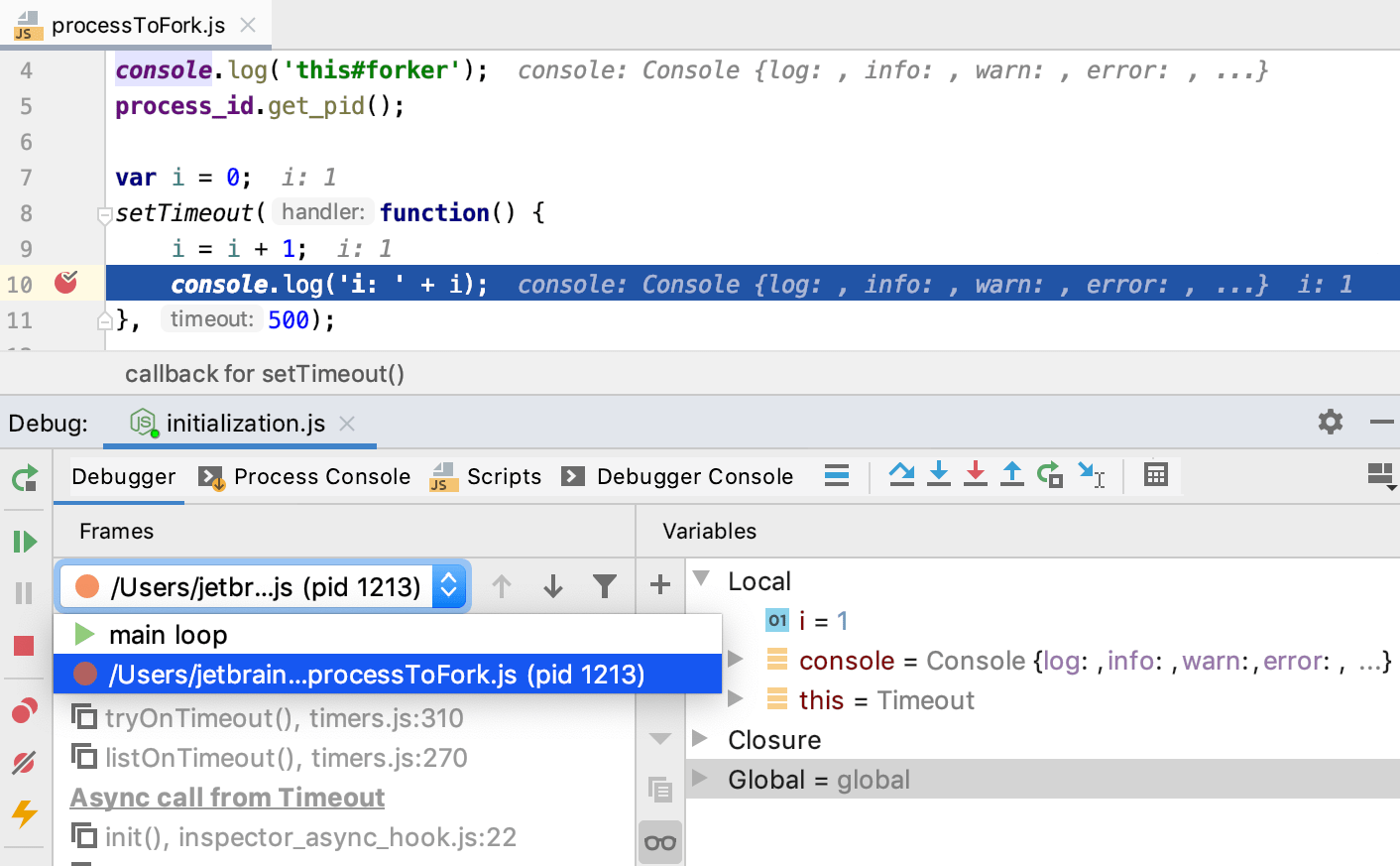This screenshot has height=866, width=1400.
Task: Open the thread selector dropdown
Action: (446, 585)
